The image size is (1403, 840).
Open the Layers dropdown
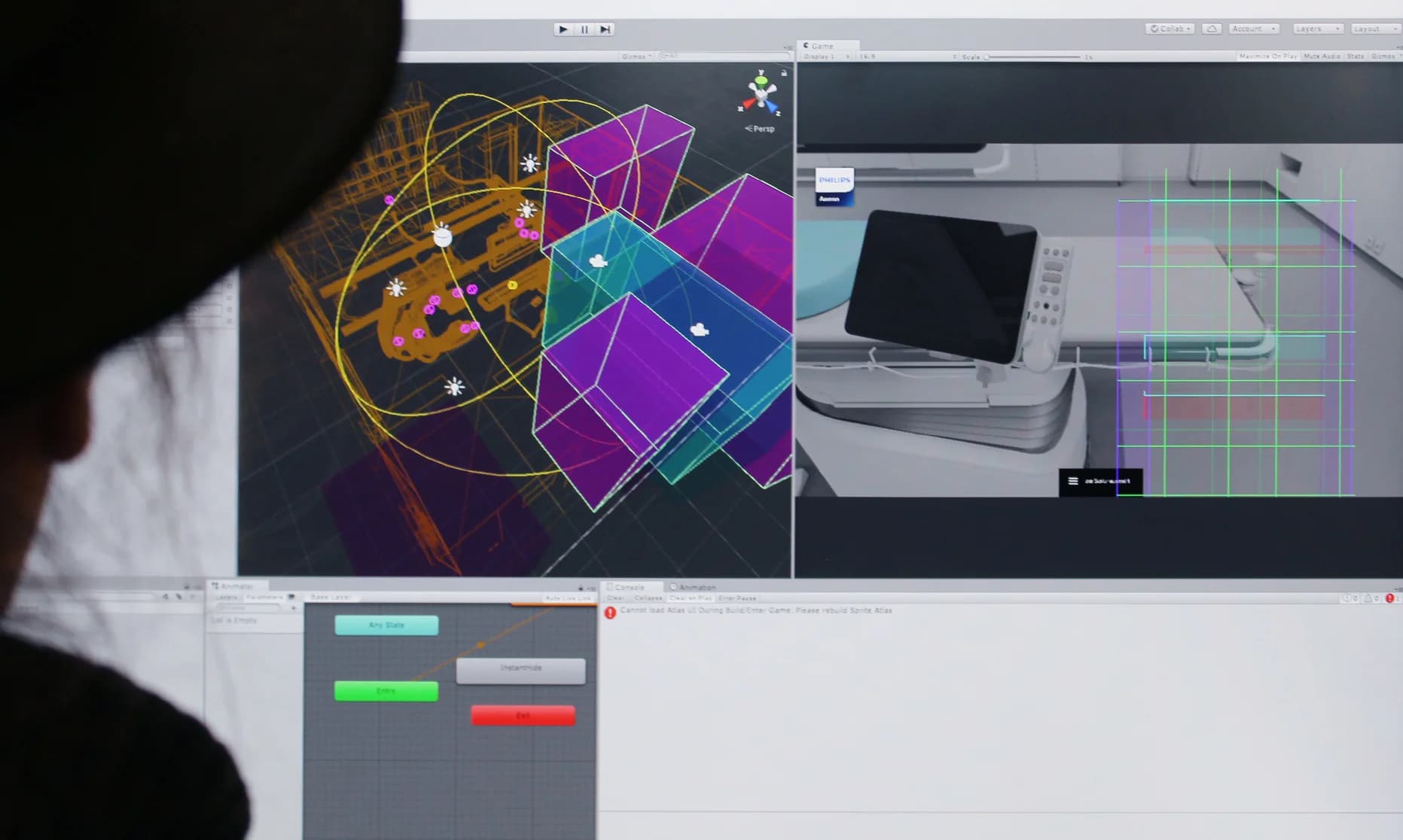pos(1316,29)
